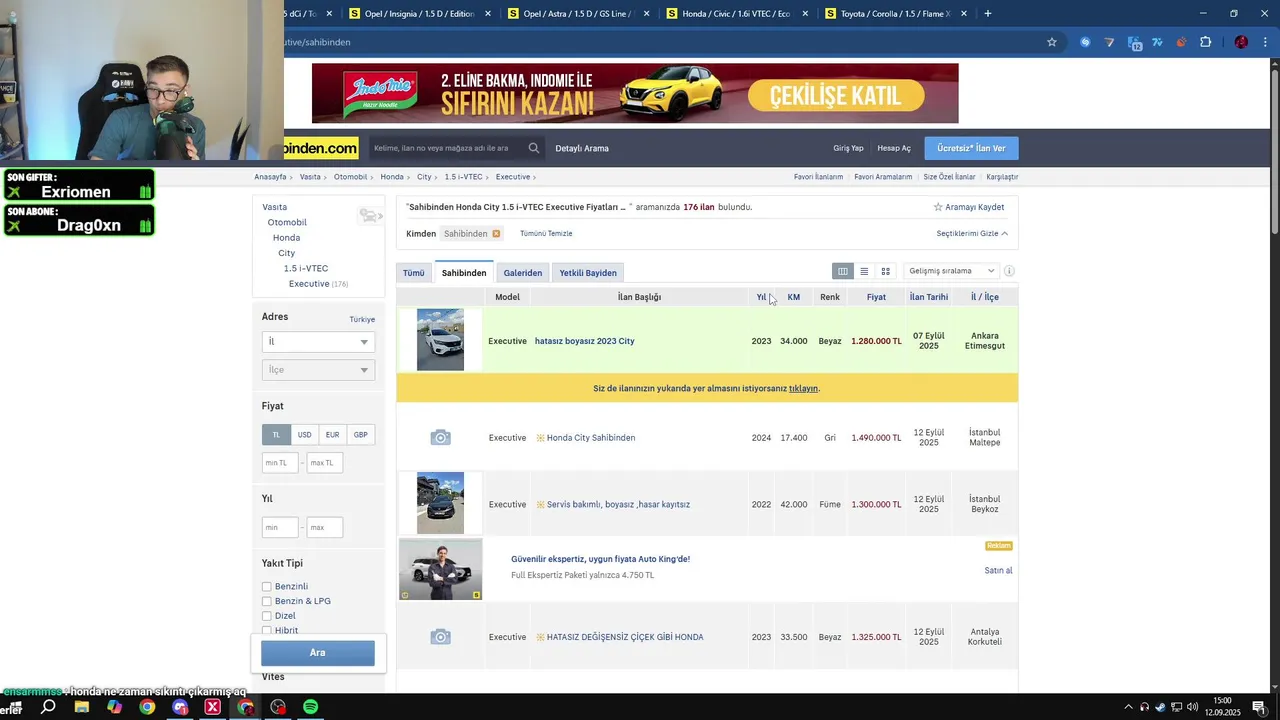Sort listings by KM column
This screenshot has width=1280, height=720.
[793, 297]
